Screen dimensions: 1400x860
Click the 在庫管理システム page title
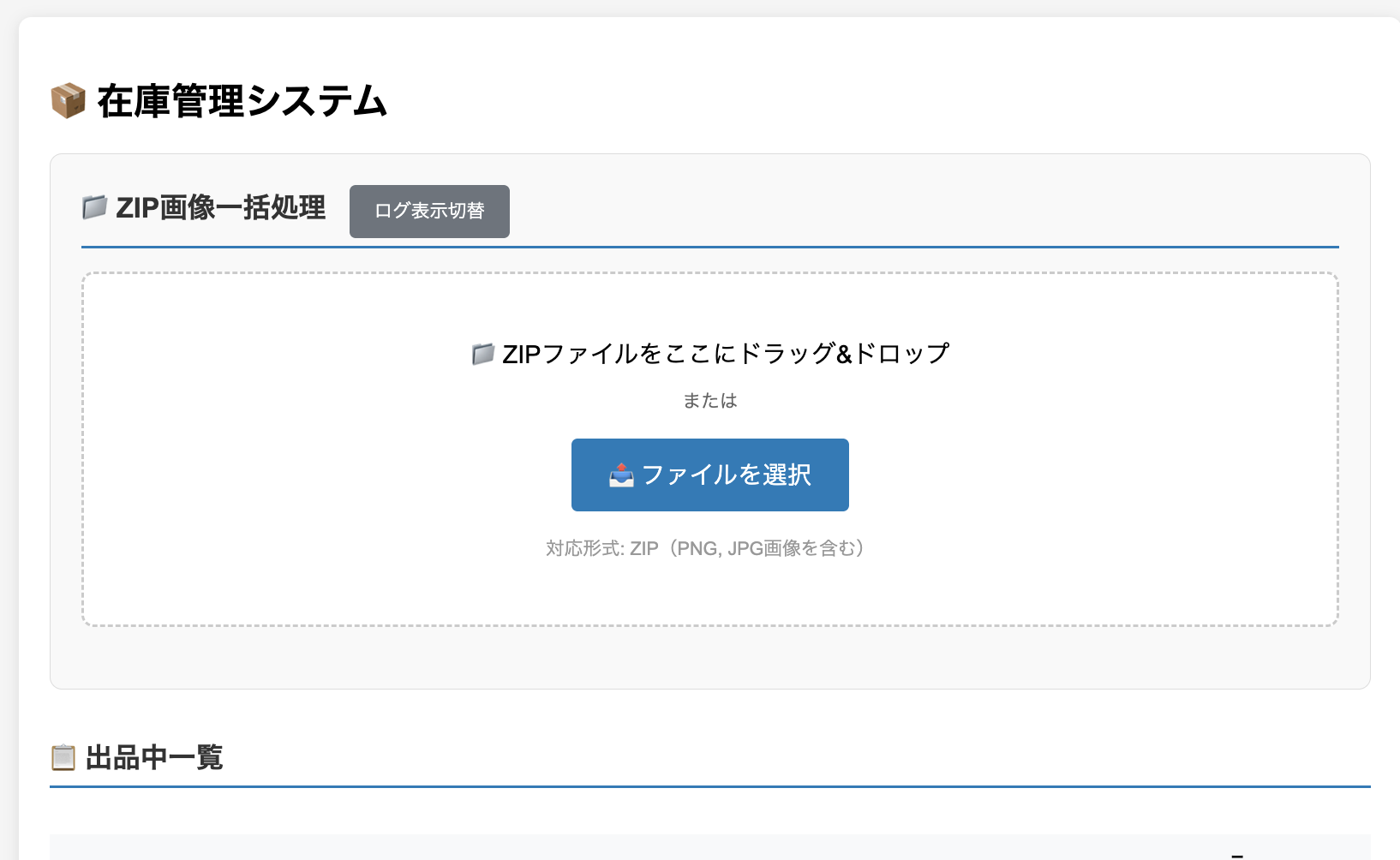coord(242,101)
